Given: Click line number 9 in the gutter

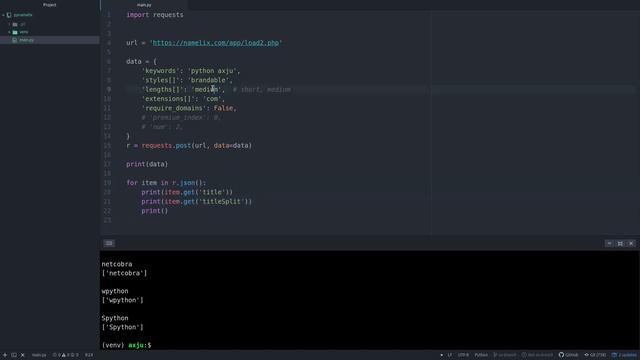Looking at the screenshot, I should pyautogui.click(x=109, y=89).
